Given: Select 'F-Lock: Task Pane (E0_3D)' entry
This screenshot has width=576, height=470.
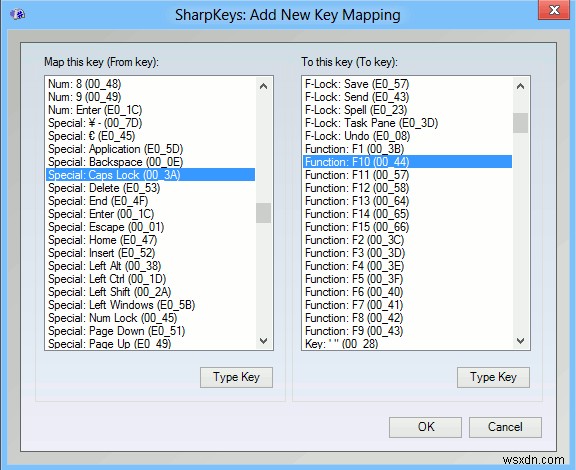Looking at the screenshot, I should point(407,123).
